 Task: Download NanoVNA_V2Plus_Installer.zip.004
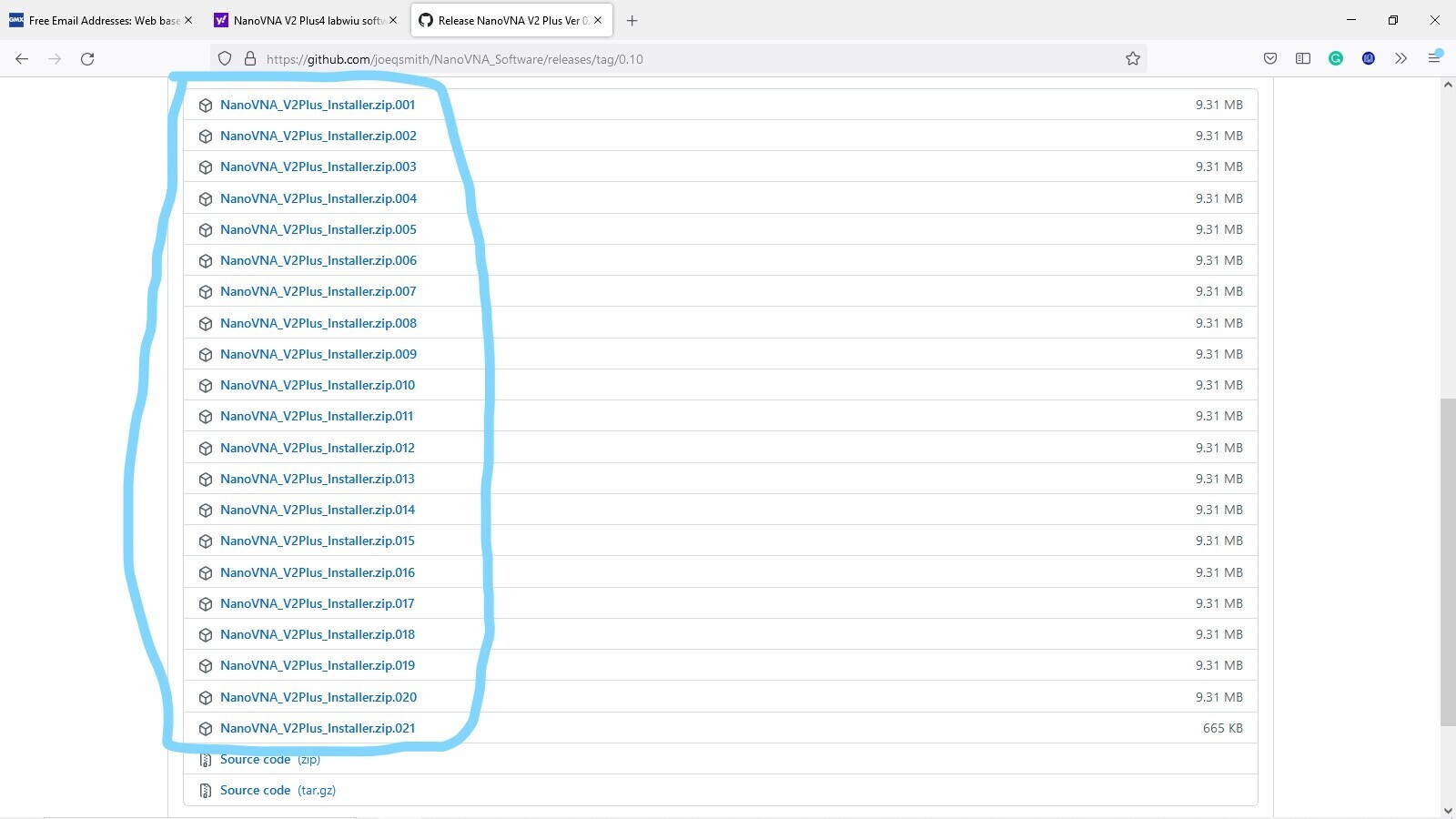318,198
